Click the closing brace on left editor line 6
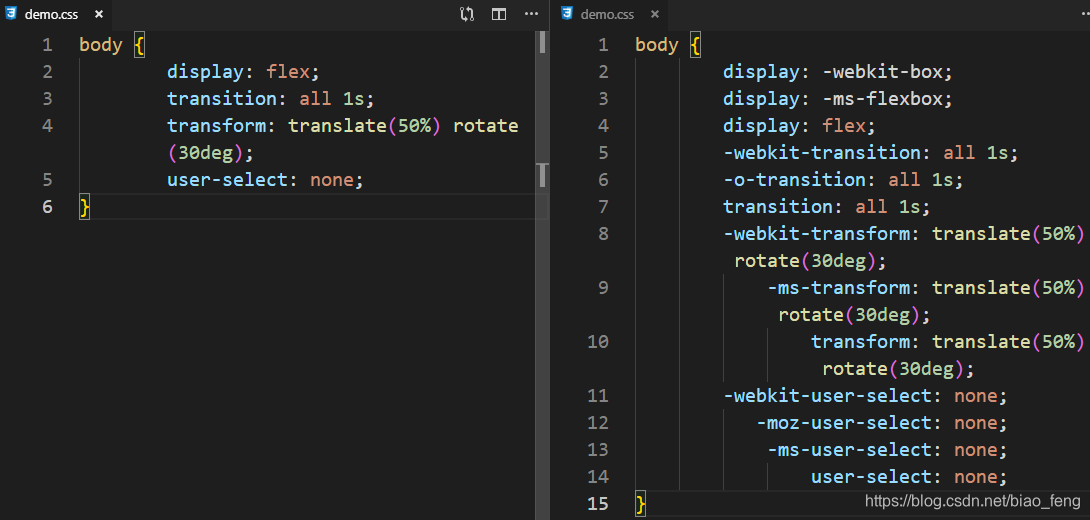The width and height of the screenshot is (1090, 520). (x=85, y=207)
